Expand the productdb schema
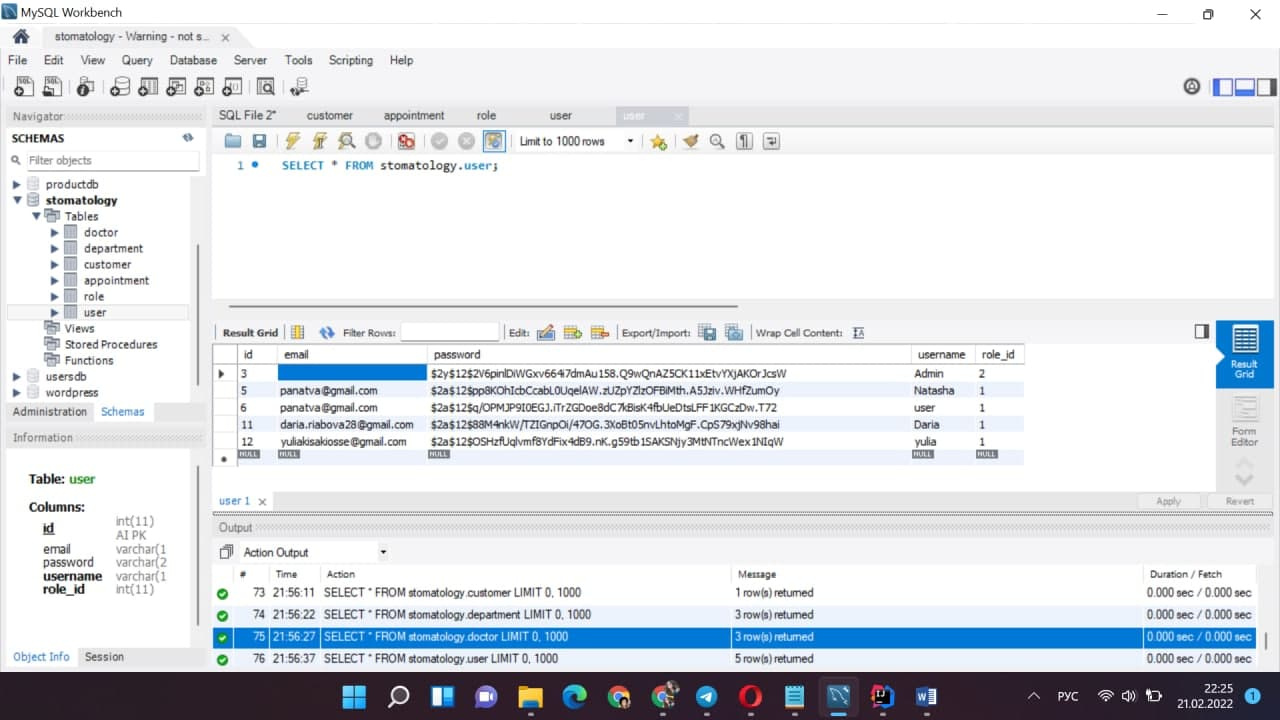 point(16,184)
